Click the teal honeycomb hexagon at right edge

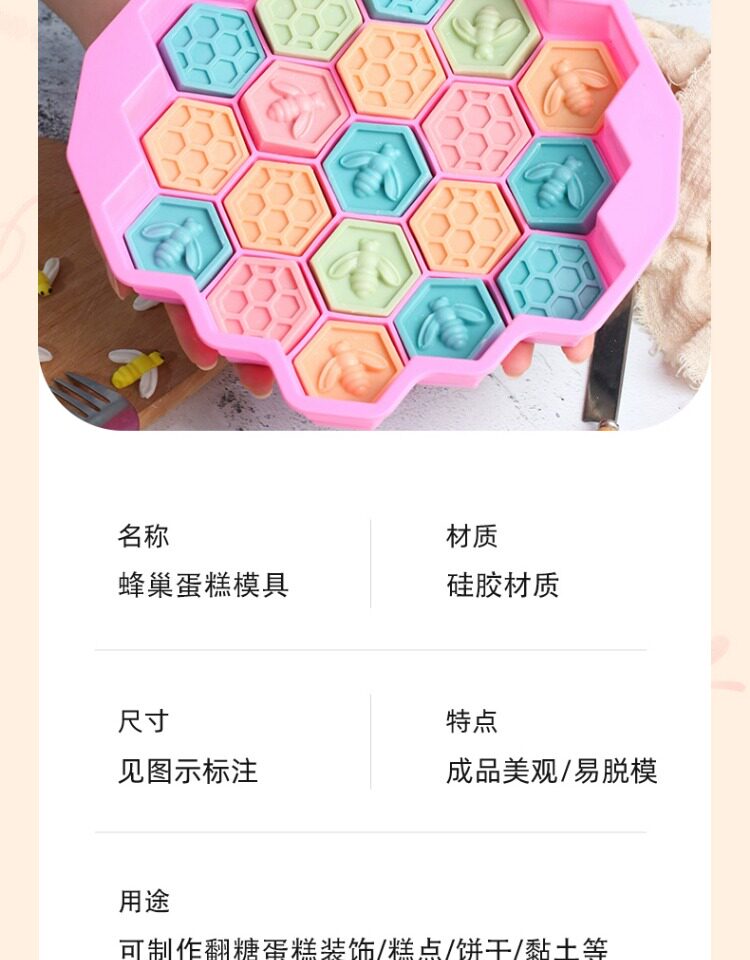[550, 276]
